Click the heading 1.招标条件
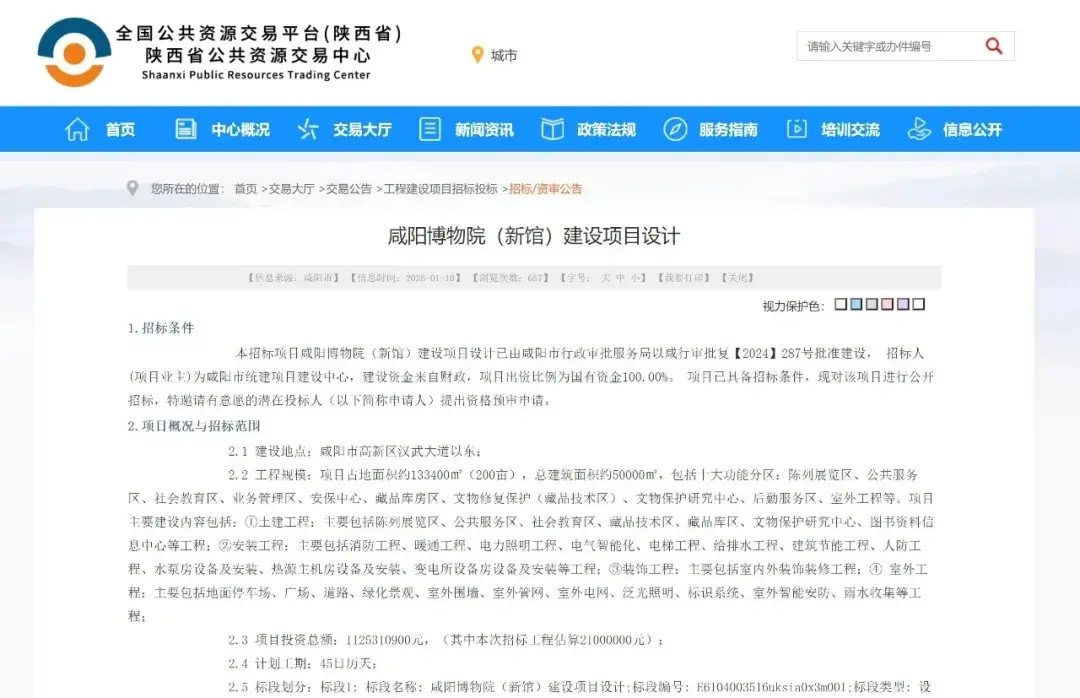The image size is (1080, 698). coord(161,328)
